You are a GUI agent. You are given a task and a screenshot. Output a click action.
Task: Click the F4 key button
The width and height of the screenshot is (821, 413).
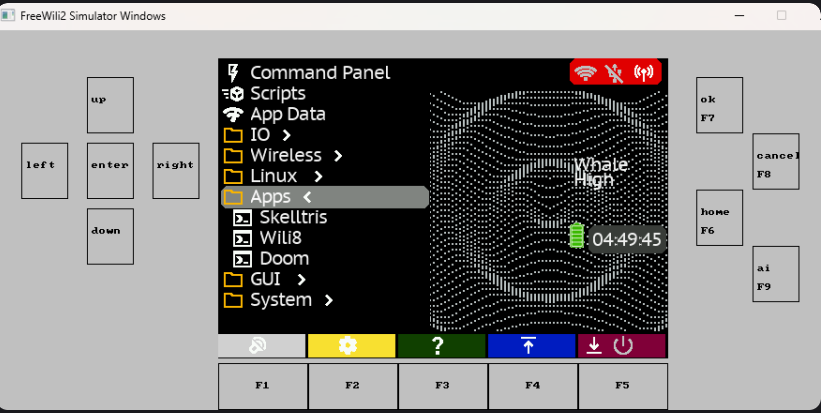tap(533, 386)
